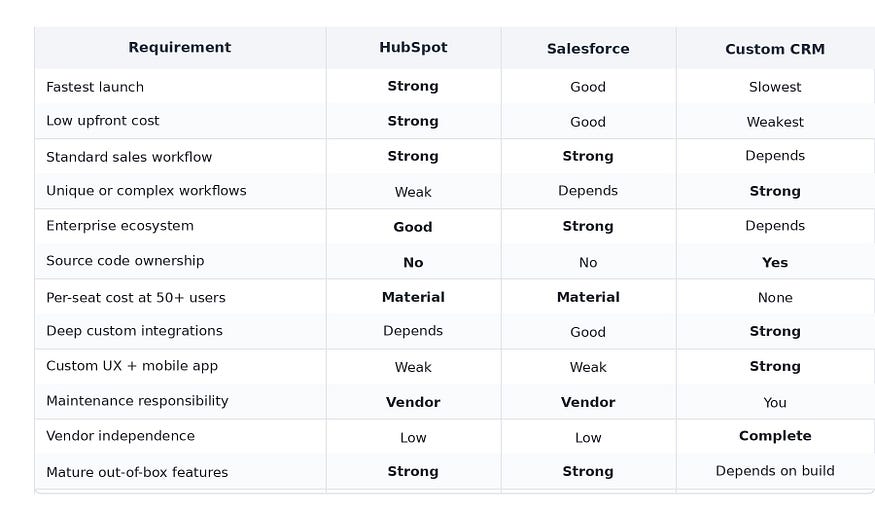875x515 pixels.
Task: Select Mature out-of-box features label
Action: (137, 472)
